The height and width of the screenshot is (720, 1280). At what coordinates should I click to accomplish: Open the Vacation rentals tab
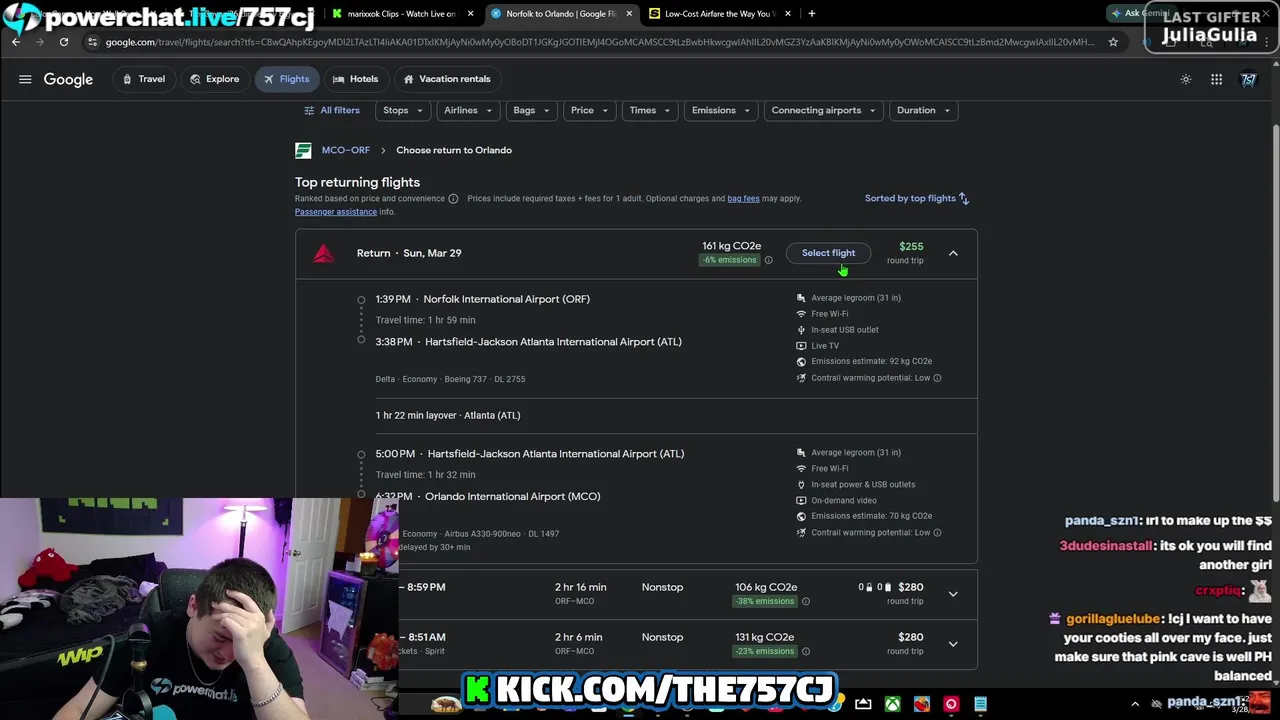tap(446, 79)
